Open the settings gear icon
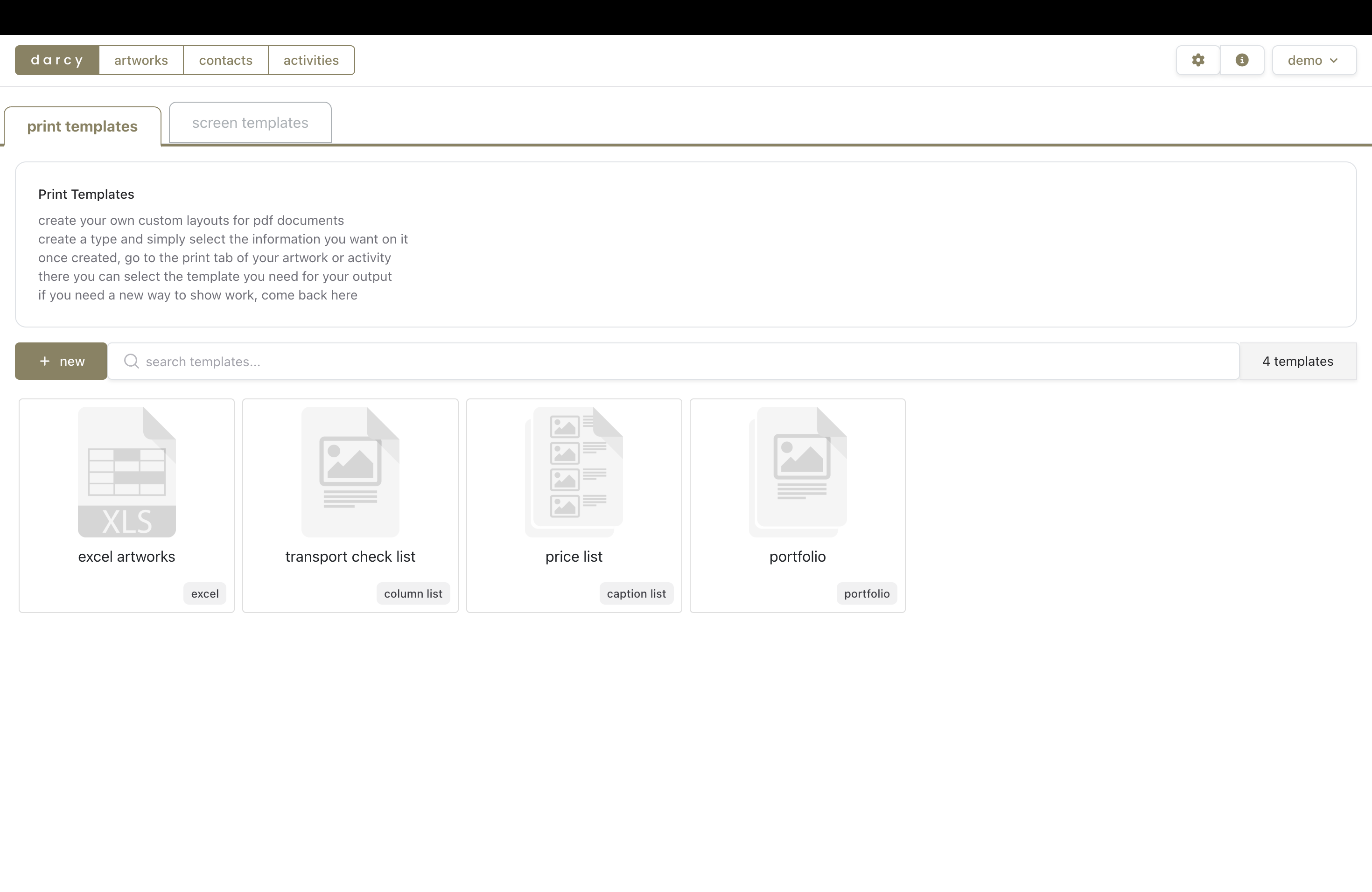 (x=1198, y=60)
